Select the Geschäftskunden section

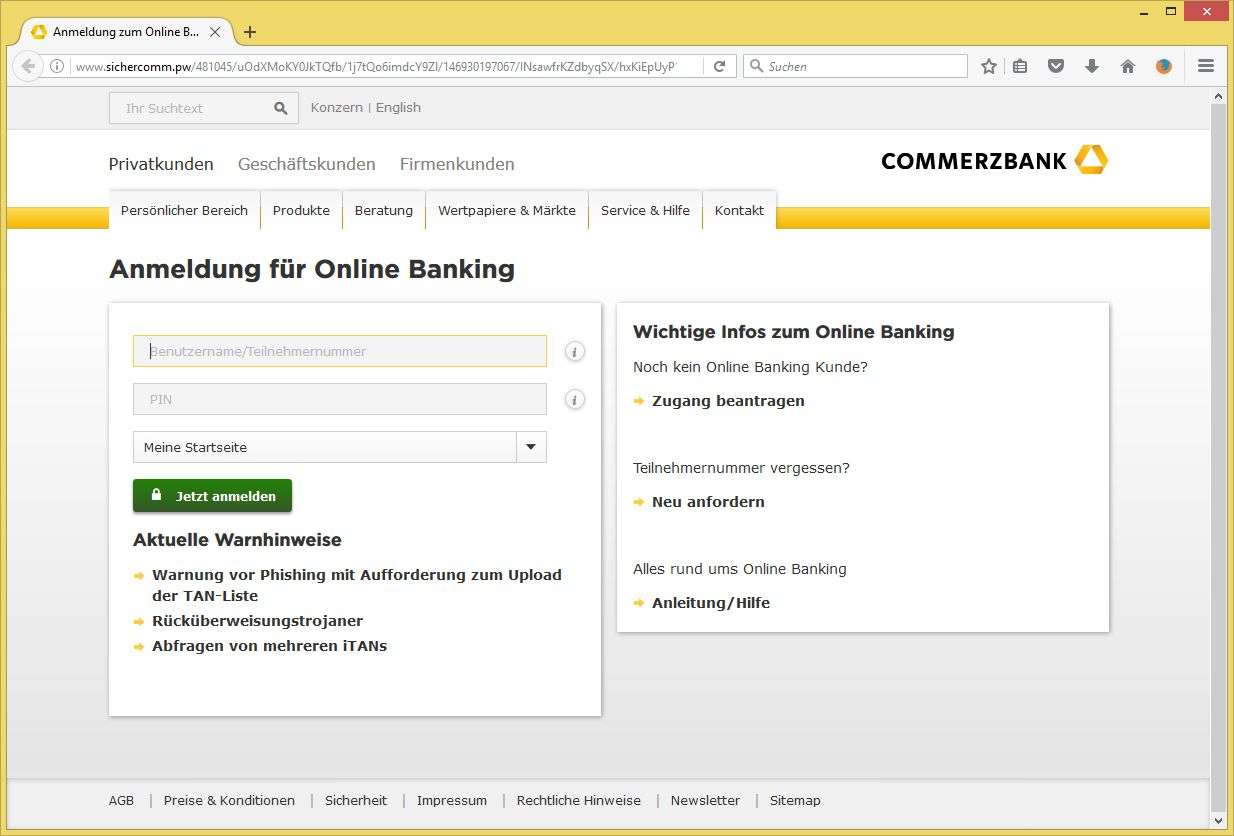pyautogui.click(x=307, y=164)
